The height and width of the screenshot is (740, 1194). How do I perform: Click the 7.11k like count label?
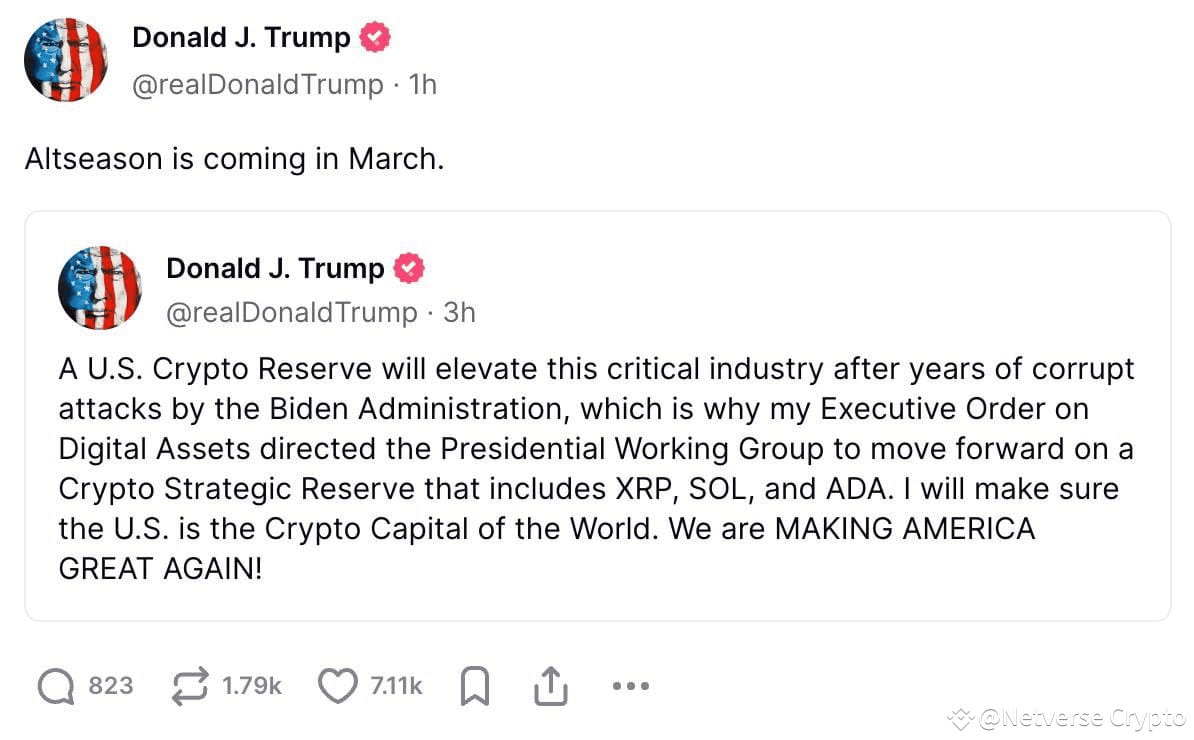tap(397, 686)
